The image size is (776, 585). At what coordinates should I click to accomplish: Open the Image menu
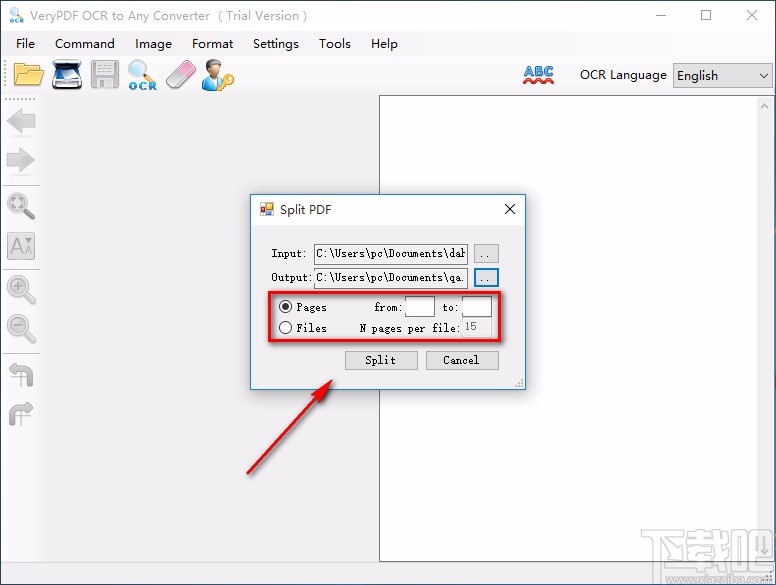pyautogui.click(x=153, y=44)
